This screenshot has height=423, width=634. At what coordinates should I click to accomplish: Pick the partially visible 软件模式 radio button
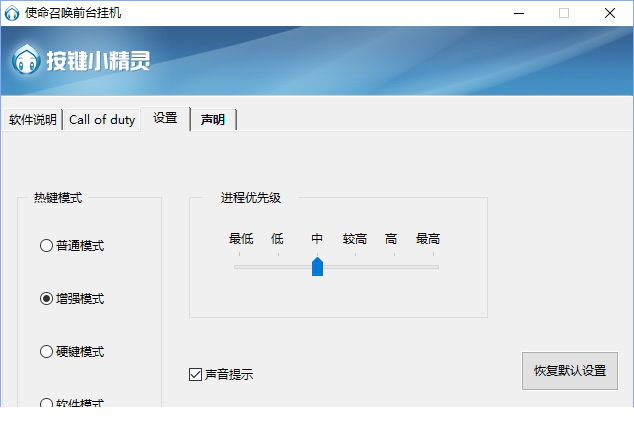coord(46,403)
